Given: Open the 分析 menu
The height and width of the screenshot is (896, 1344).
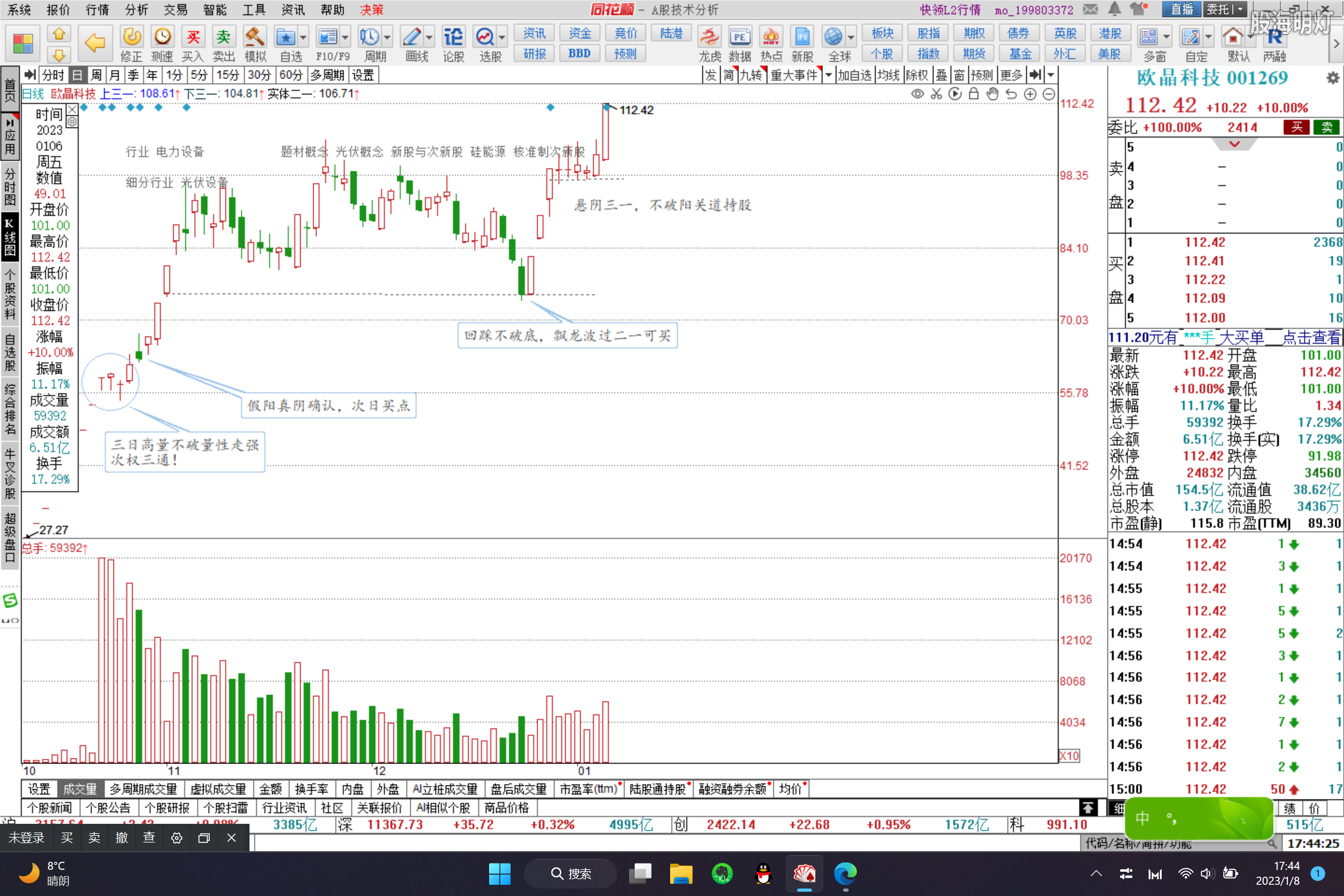Looking at the screenshot, I should click(136, 9).
